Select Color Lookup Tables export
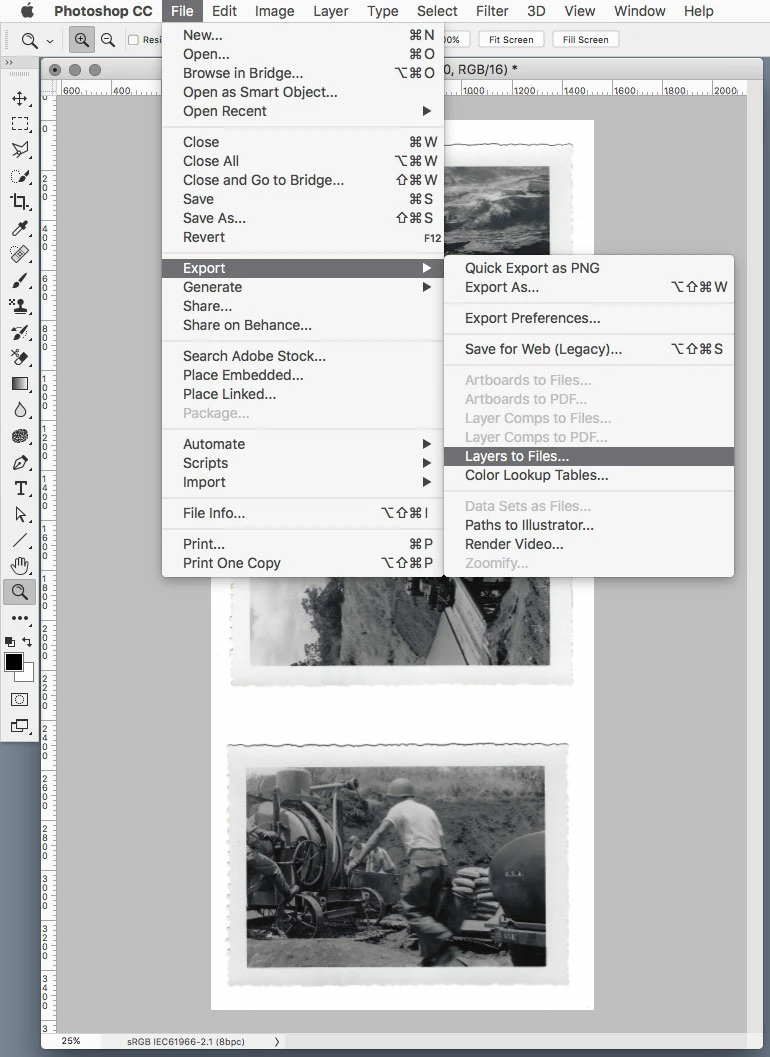The image size is (770, 1057). pyautogui.click(x=589, y=475)
